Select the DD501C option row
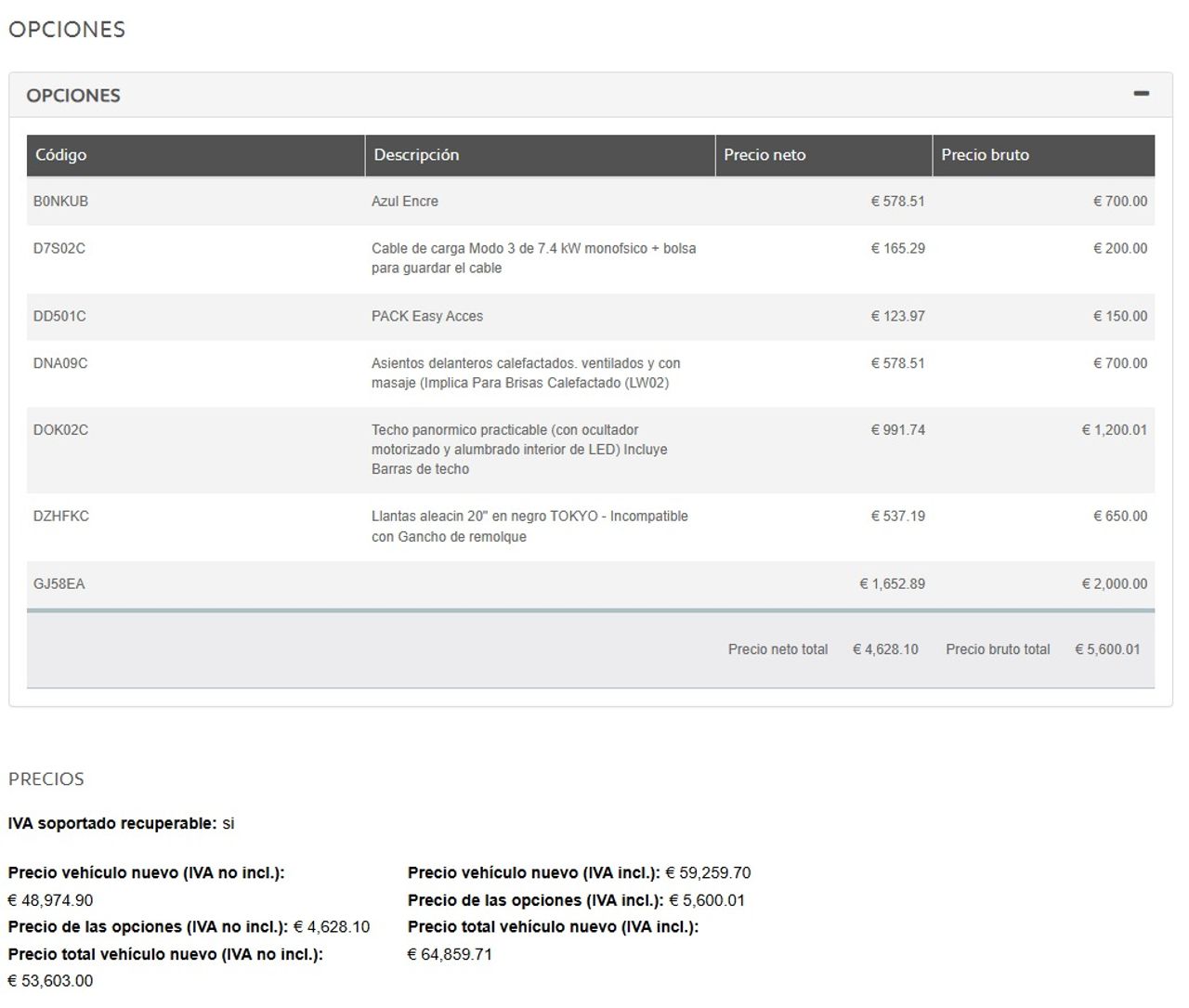This screenshot has height=1008, width=1189. coord(59,317)
